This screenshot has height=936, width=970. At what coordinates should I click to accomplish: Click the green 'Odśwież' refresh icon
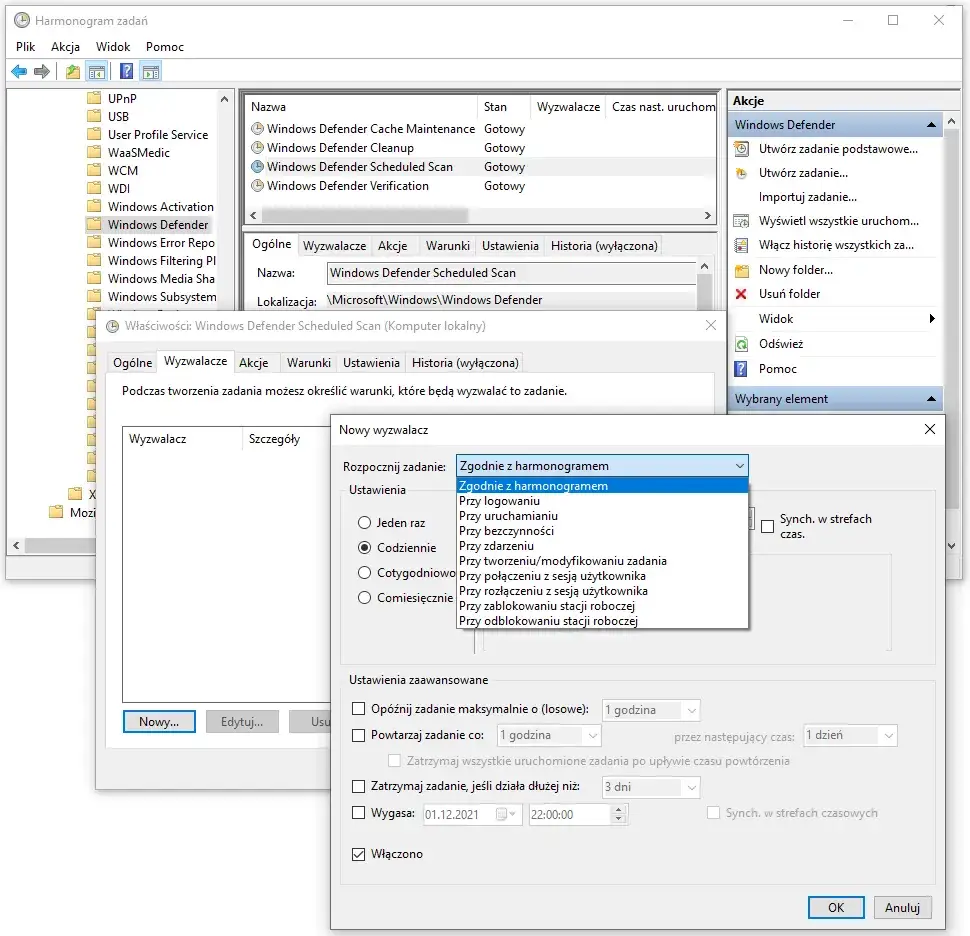(x=741, y=344)
